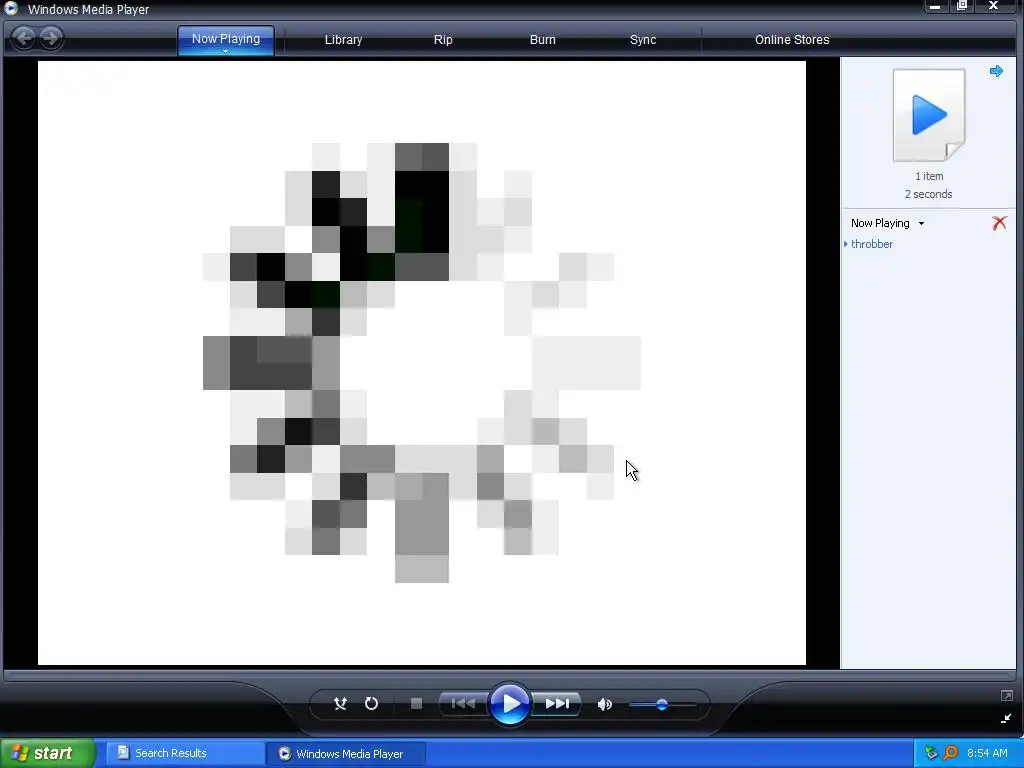Screen dimensions: 1024x768
Task: Mute the volume speaker icon
Action: point(605,704)
